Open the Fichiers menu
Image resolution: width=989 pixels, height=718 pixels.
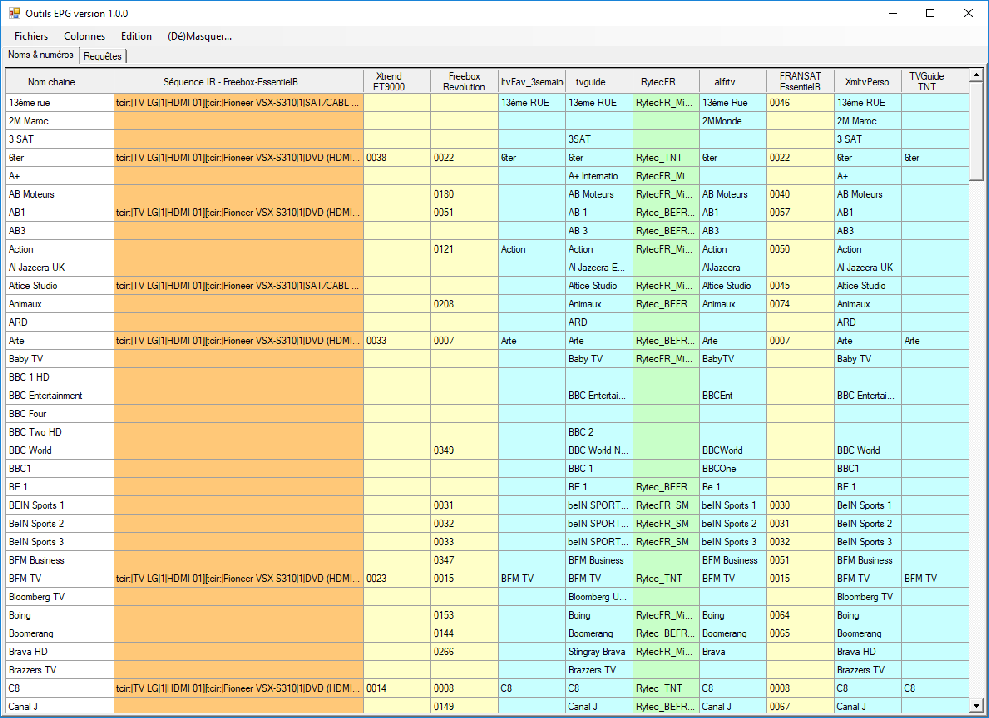point(31,37)
